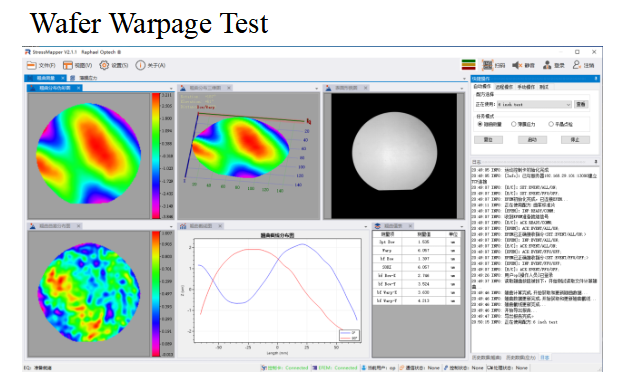Click the SORI row in results table
The height and width of the screenshot is (385, 621).
coord(416,267)
